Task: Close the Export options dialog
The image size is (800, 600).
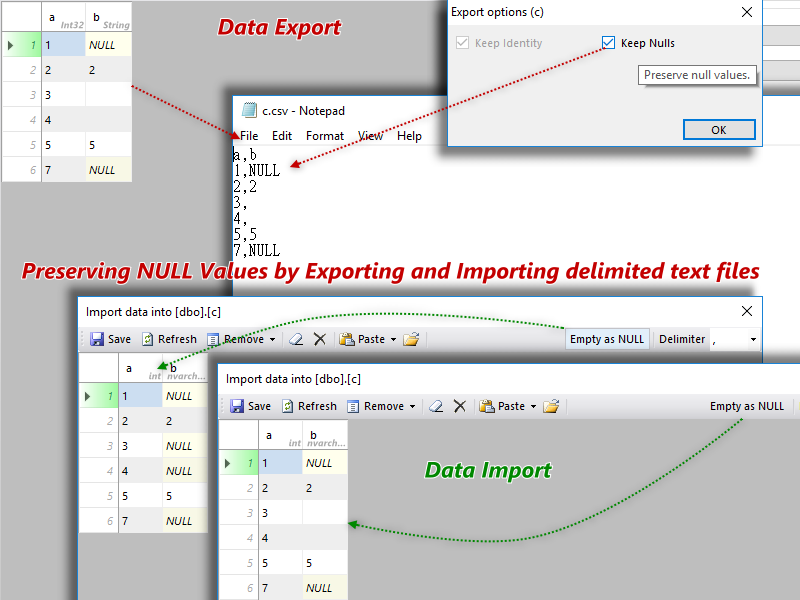Action: pos(746,12)
